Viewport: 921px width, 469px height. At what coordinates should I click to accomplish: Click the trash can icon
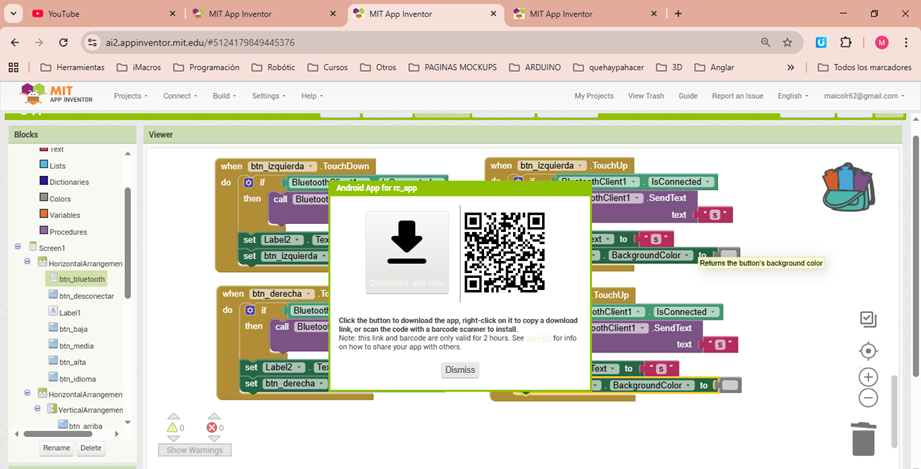pos(864,438)
